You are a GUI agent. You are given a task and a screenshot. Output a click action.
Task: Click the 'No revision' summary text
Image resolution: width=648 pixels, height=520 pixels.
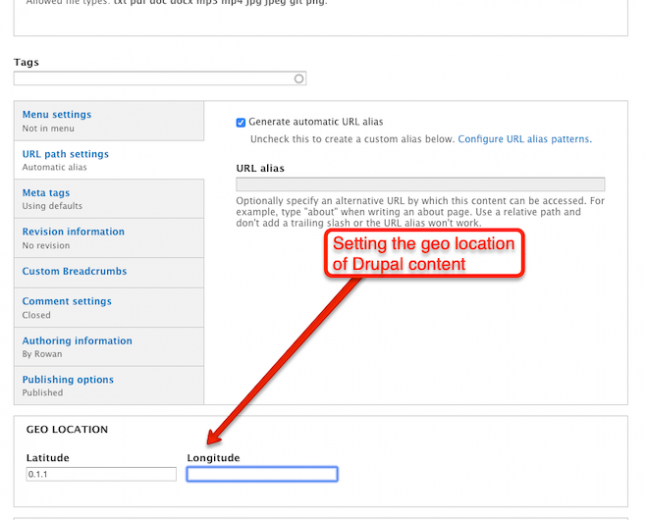pos(46,246)
